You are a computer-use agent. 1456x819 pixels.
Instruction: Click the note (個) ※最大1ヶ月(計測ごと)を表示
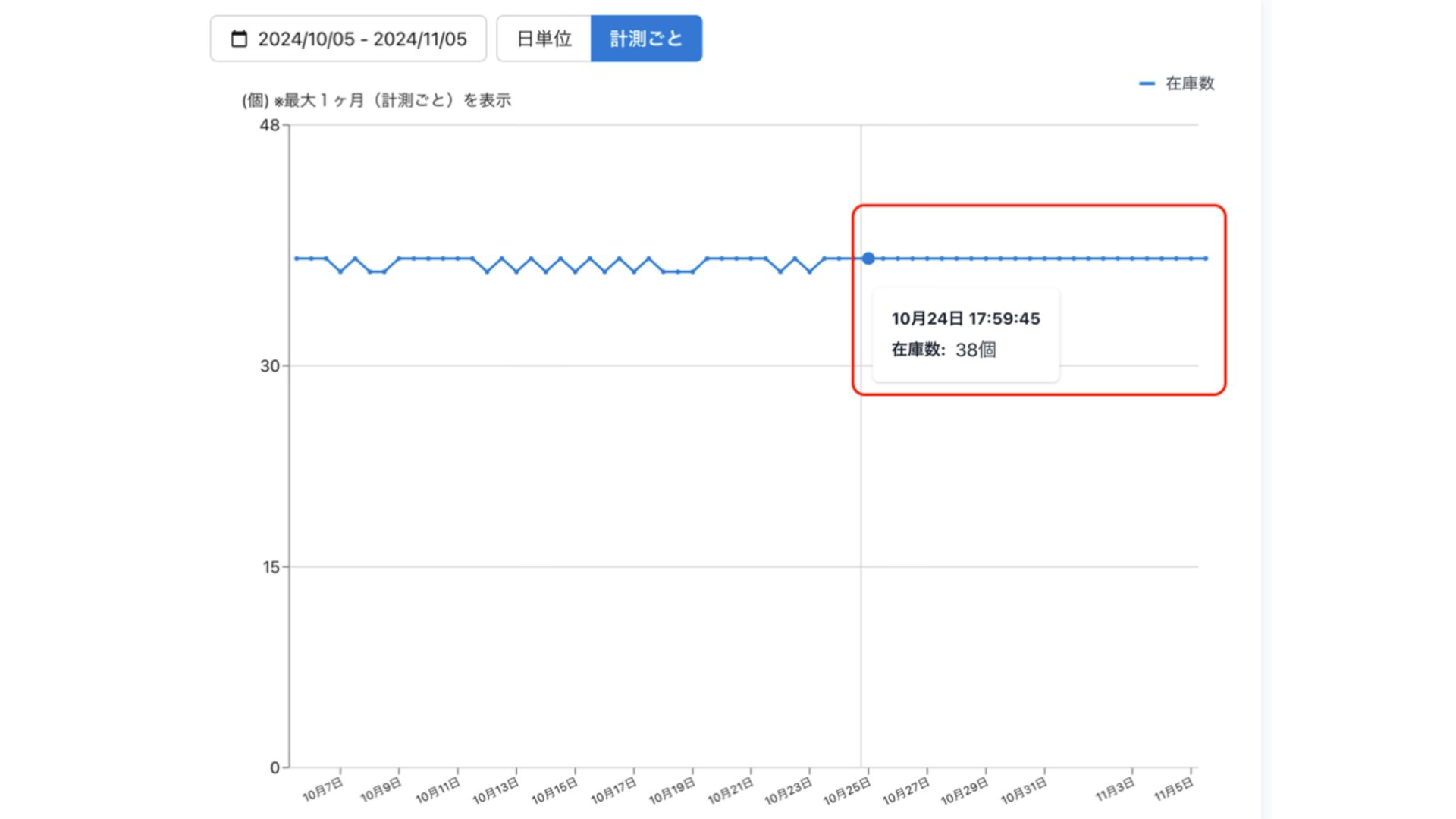coord(376,100)
